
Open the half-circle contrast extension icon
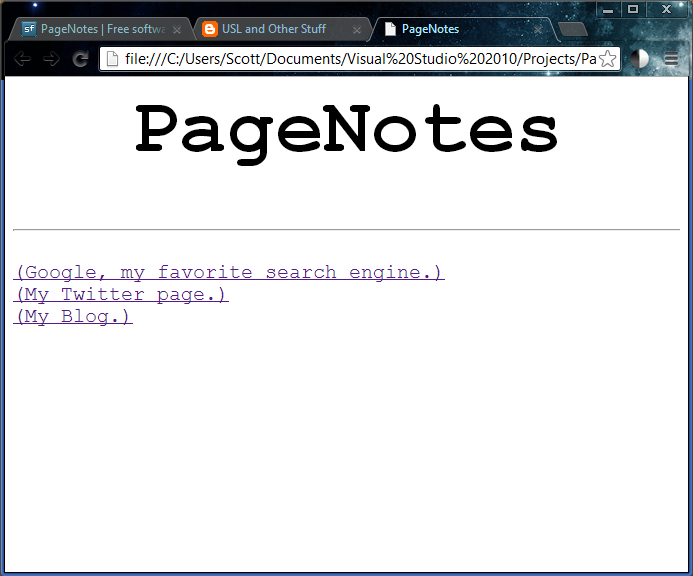pyautogui.click(x=639, y=59)
